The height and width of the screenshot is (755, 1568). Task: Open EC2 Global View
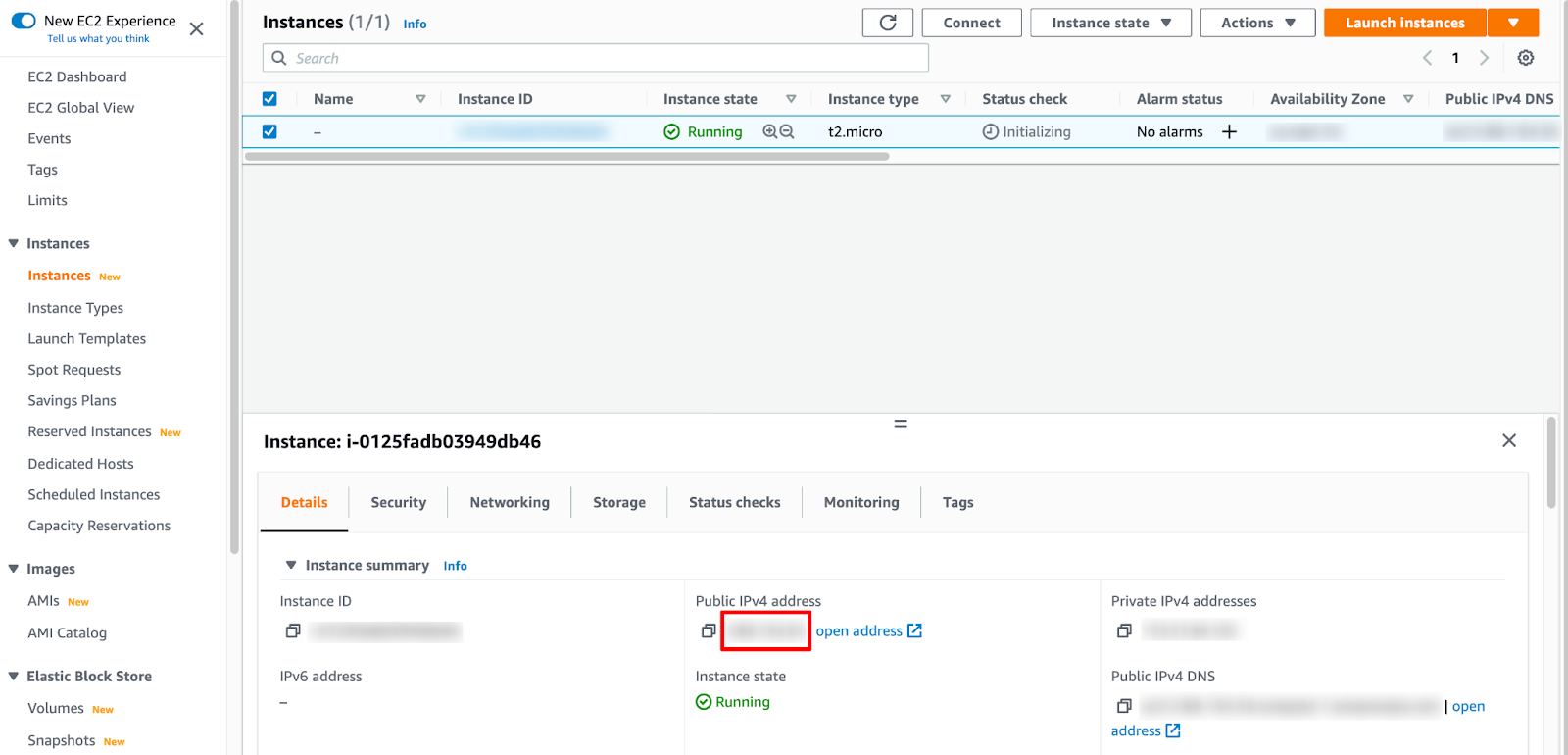(x=81, y=108)
